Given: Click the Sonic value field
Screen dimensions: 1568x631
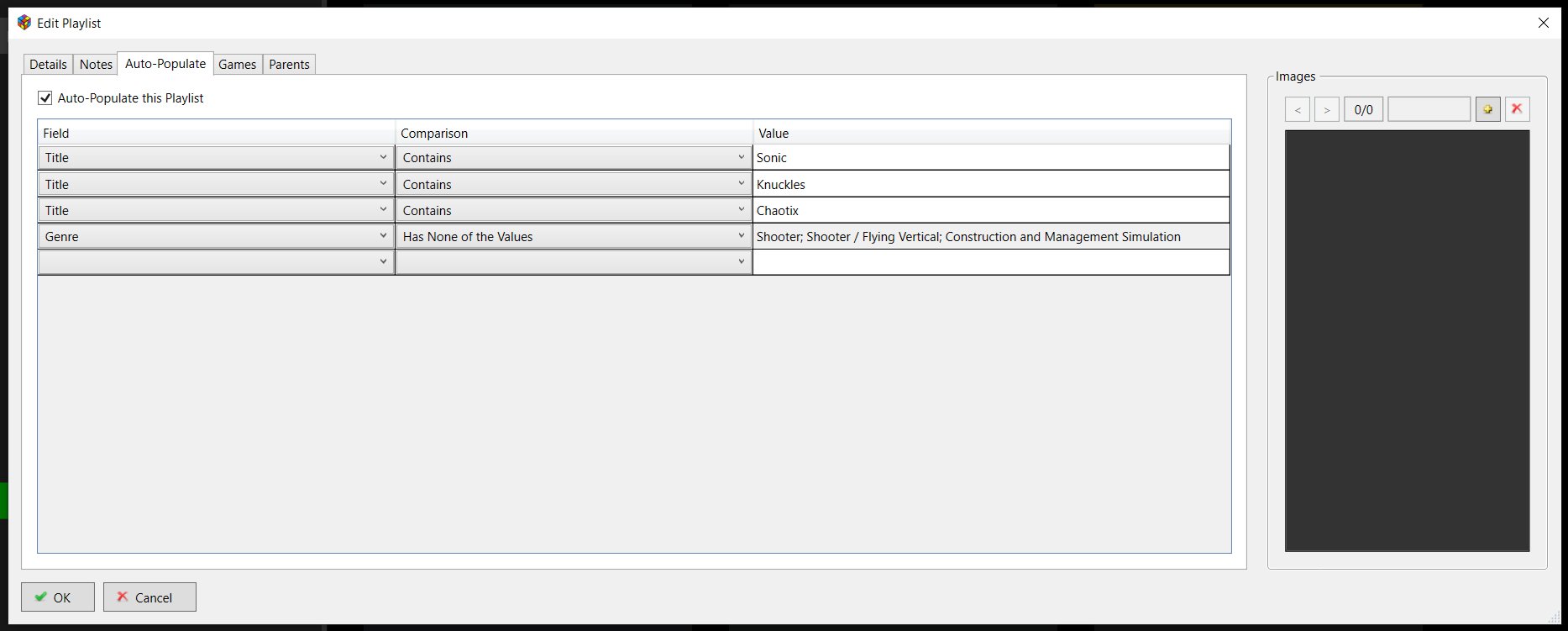Looking at the screenshot, I should (x=991, y=157).
